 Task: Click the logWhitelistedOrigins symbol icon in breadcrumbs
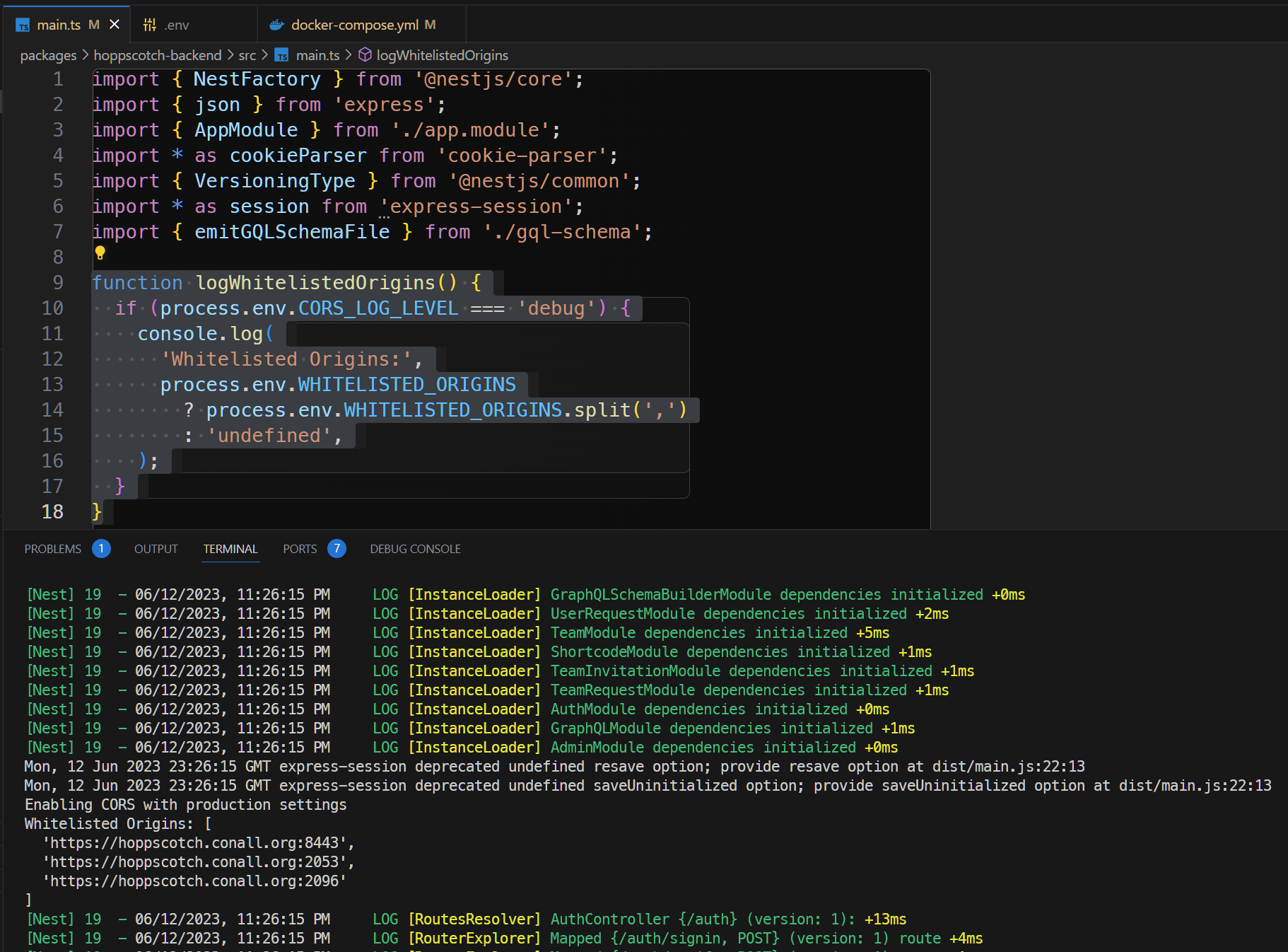[x=365, y=54]
